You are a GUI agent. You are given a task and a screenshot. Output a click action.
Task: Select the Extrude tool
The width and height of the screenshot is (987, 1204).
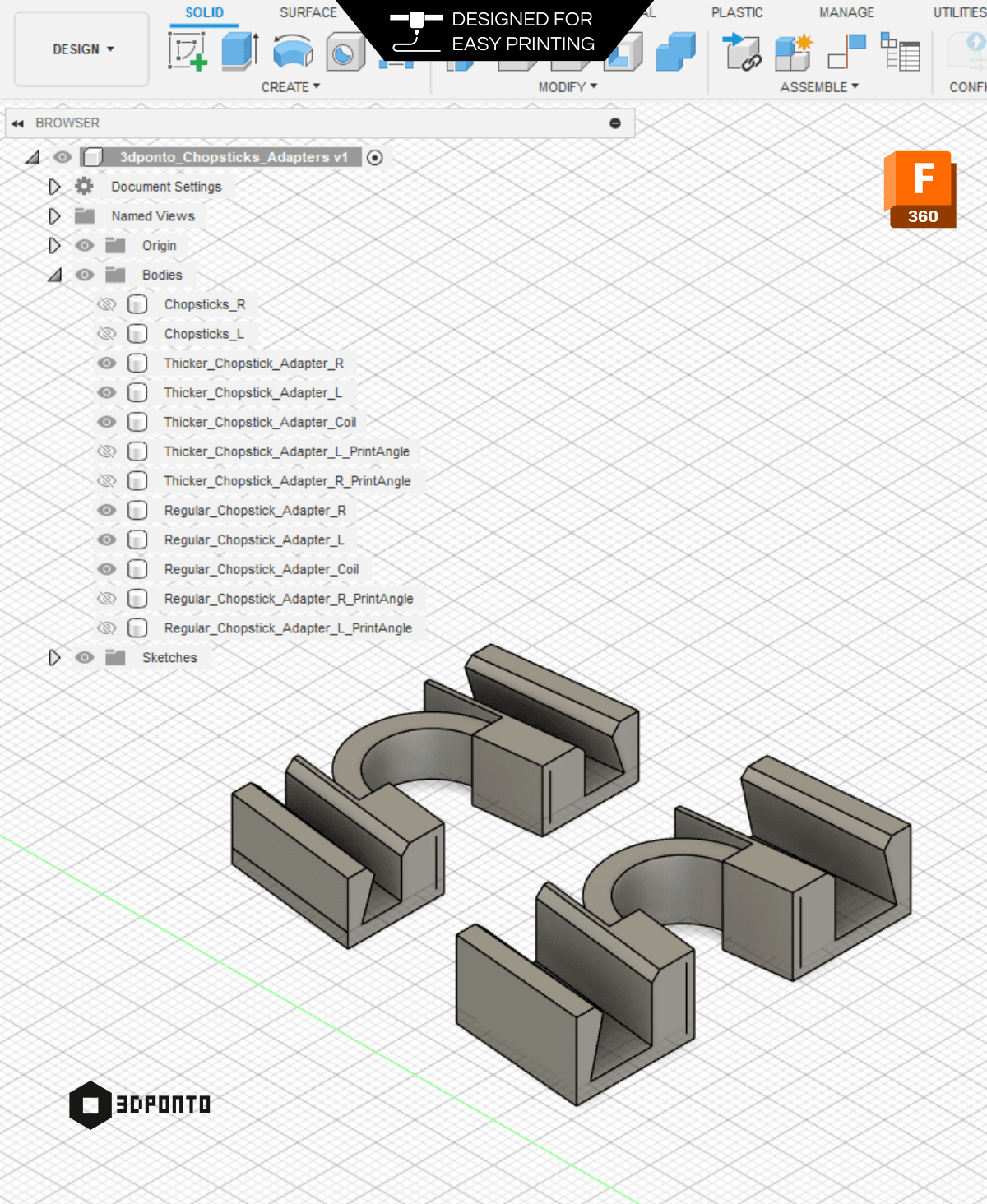click(239, 51)
